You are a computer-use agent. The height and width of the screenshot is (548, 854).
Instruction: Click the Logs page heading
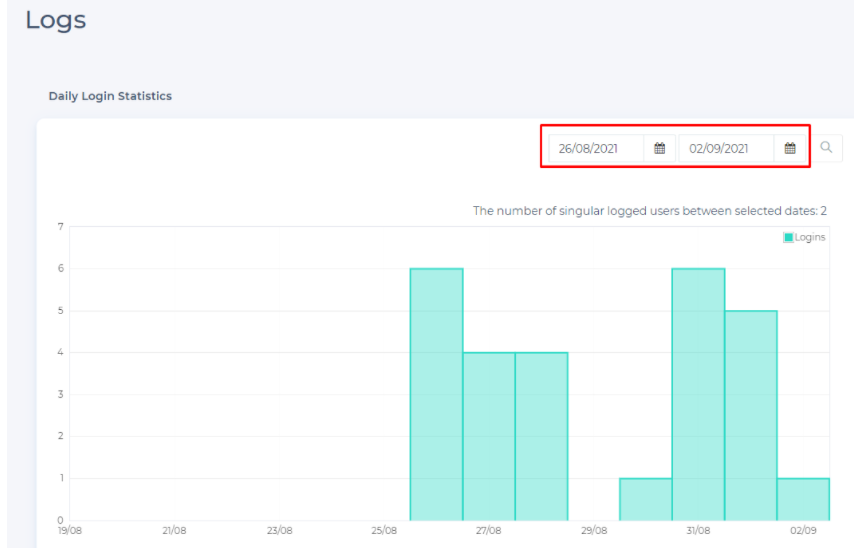[x=56, y=20]
